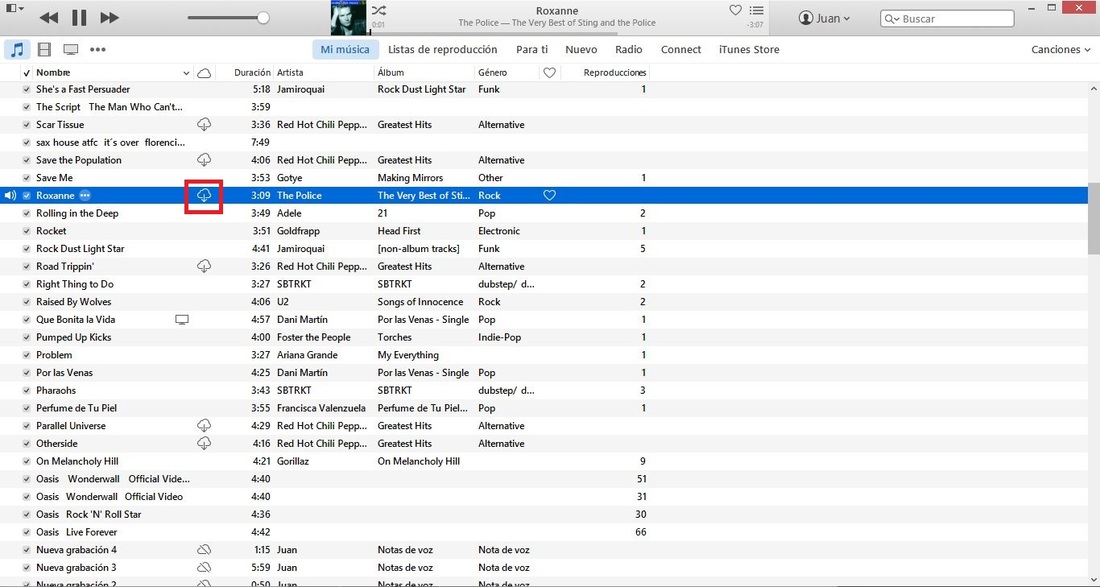
Task: Sort by the Reproducciones column
Action: [x=615, y=72]
